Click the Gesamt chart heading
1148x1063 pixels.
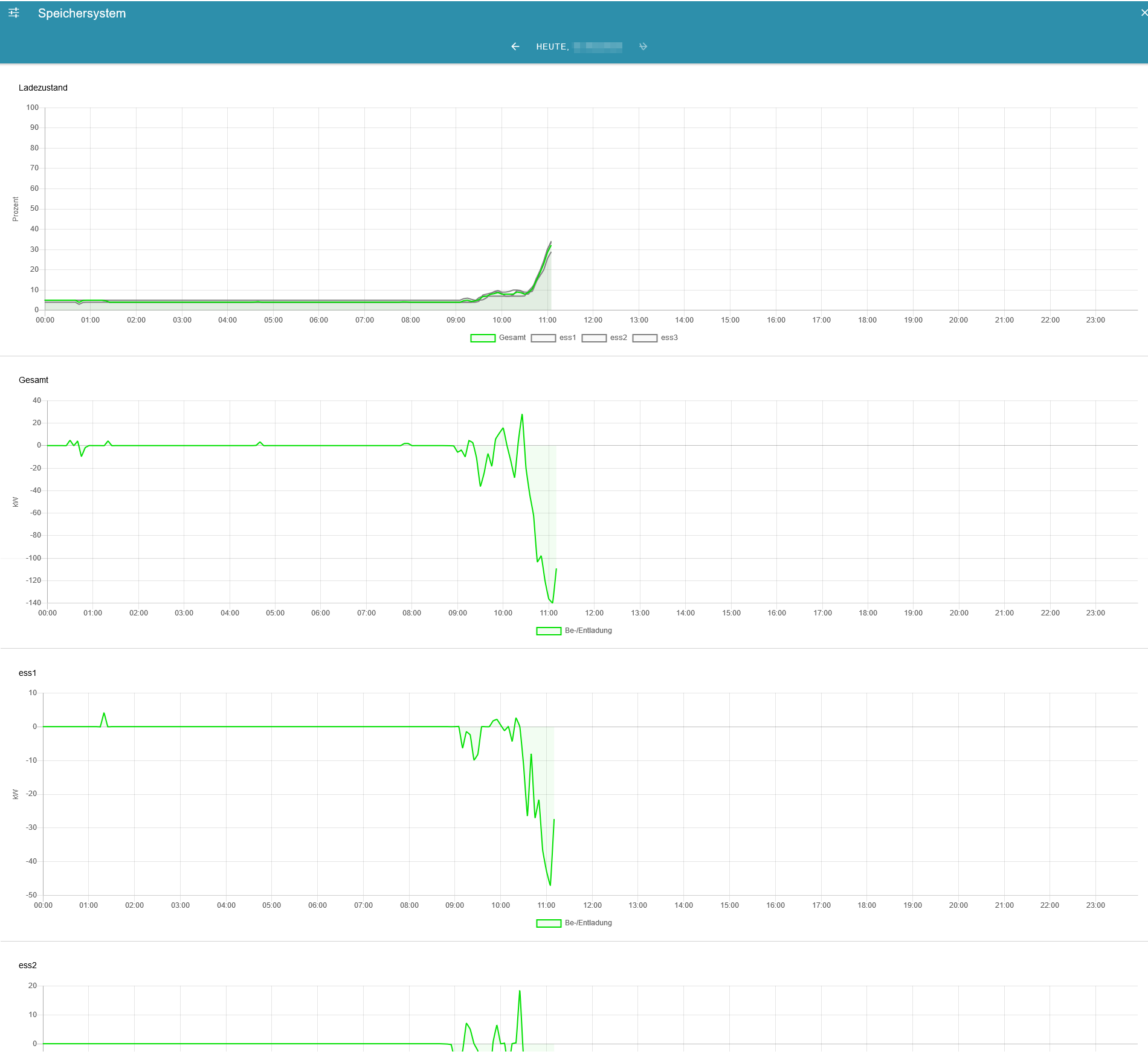[x=33, y=380]
